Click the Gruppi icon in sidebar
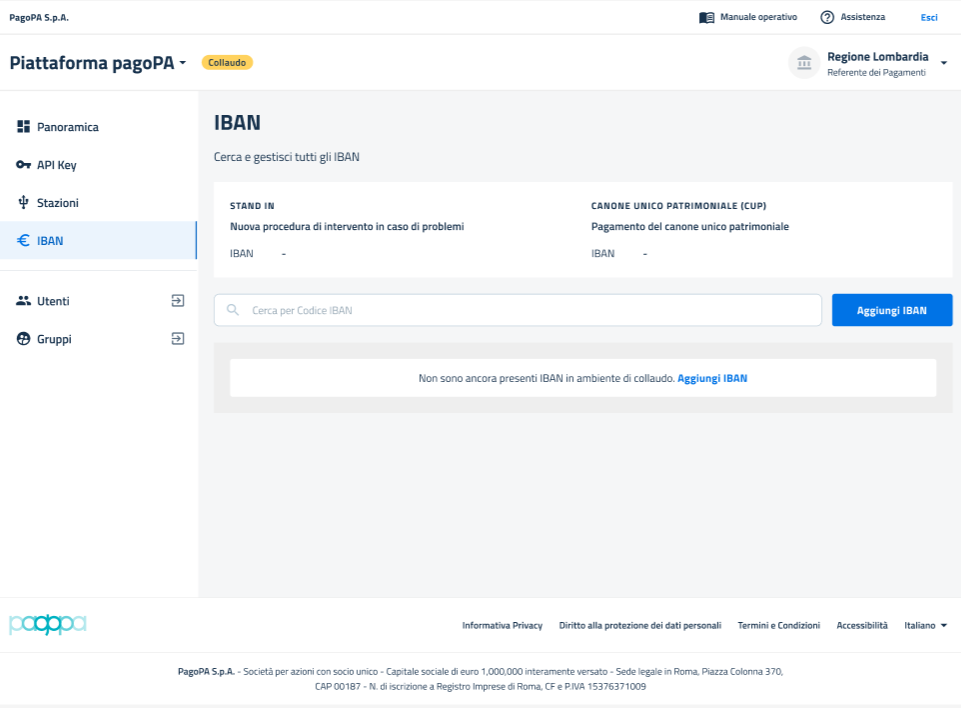The height and width of the screenshot is (708, 961). pyautogui.click(x=24, y=339)
